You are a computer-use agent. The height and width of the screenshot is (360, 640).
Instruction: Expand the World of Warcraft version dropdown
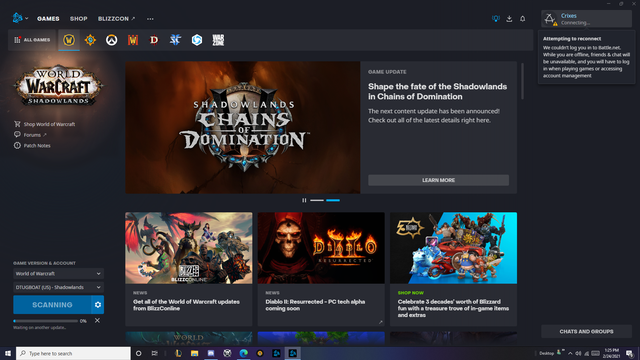coord(58,273)
